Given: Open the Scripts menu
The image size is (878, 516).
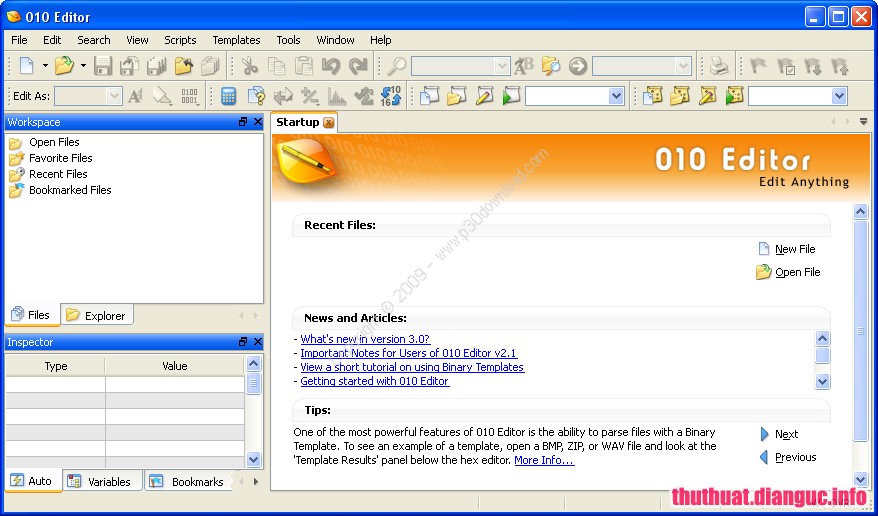Looking at the screenshot, I should click(x=180, y=40).
